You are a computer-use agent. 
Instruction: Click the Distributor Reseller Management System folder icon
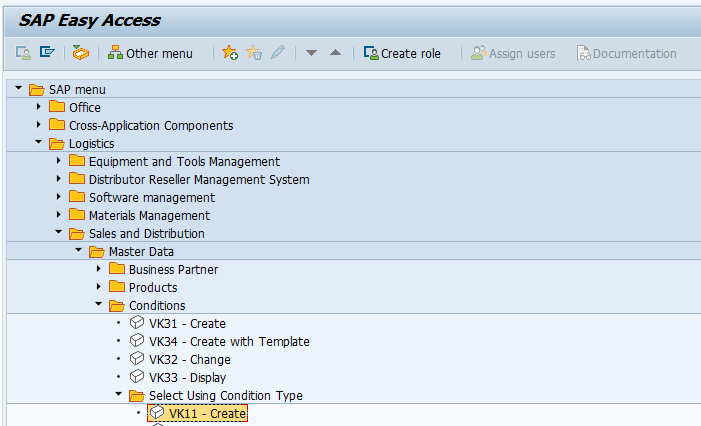[x=77, y=179]
